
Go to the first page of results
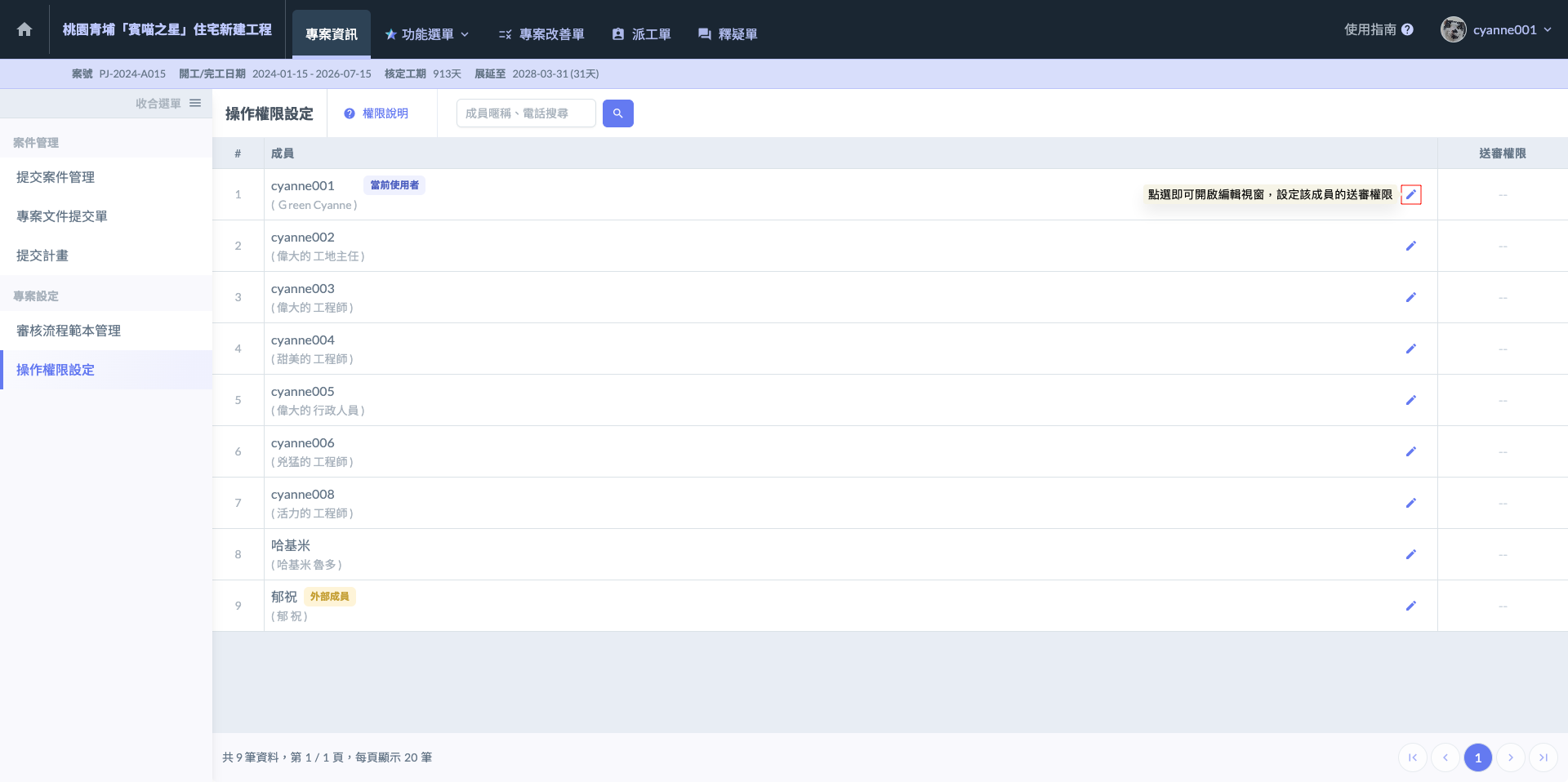[1413, 758]
